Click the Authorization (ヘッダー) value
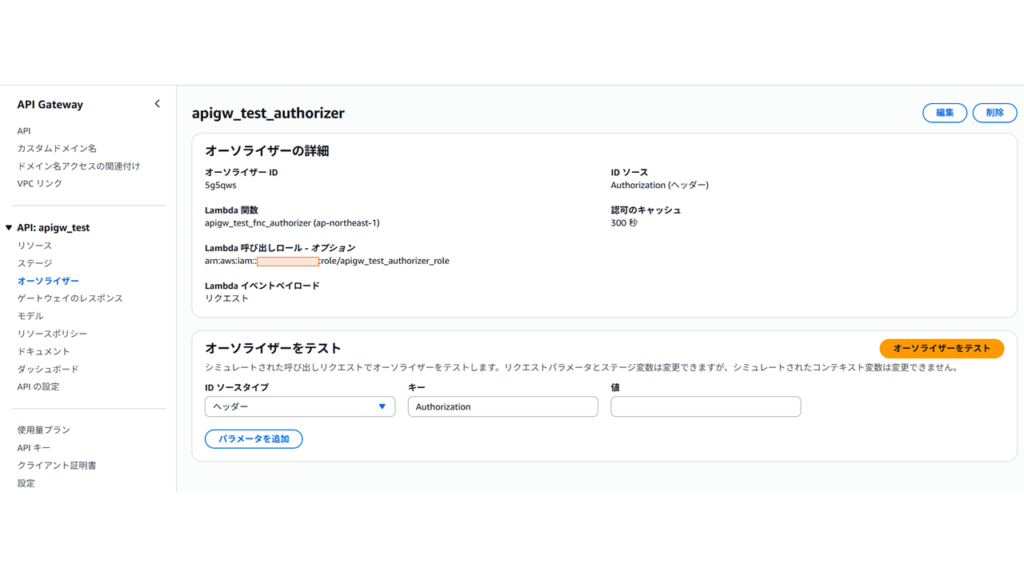The image size is (1024, 576). 660,185
